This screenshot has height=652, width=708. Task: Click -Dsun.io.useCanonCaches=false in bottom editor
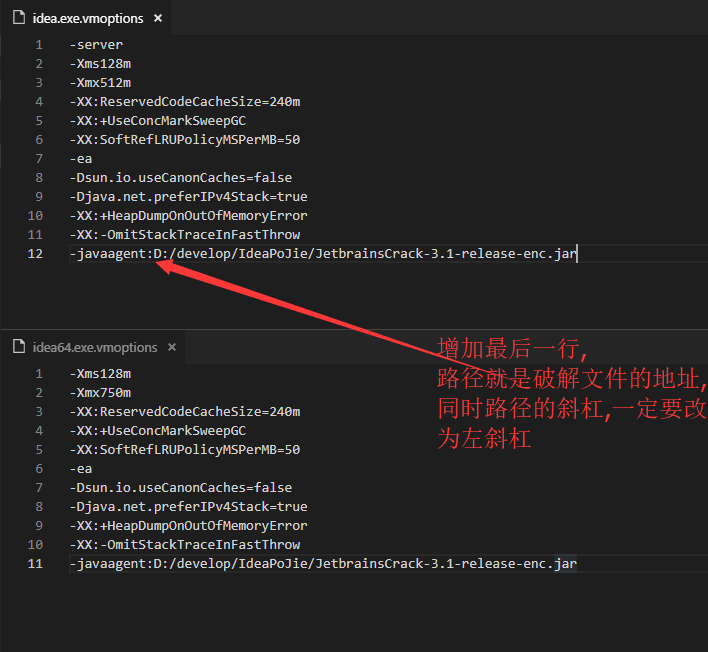181,488
